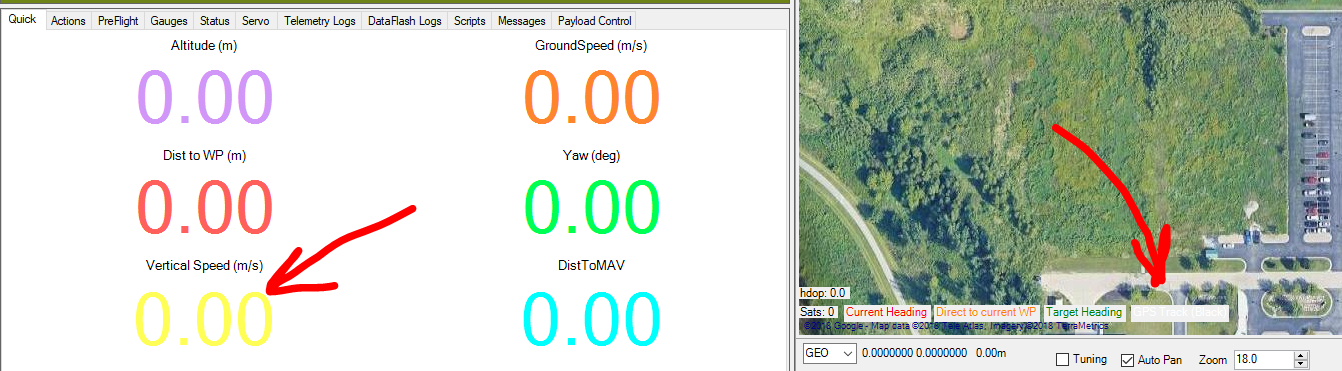Click the DistToMAV label
The height and width of the screenshot is (371, 1342).
pos(592,265)
